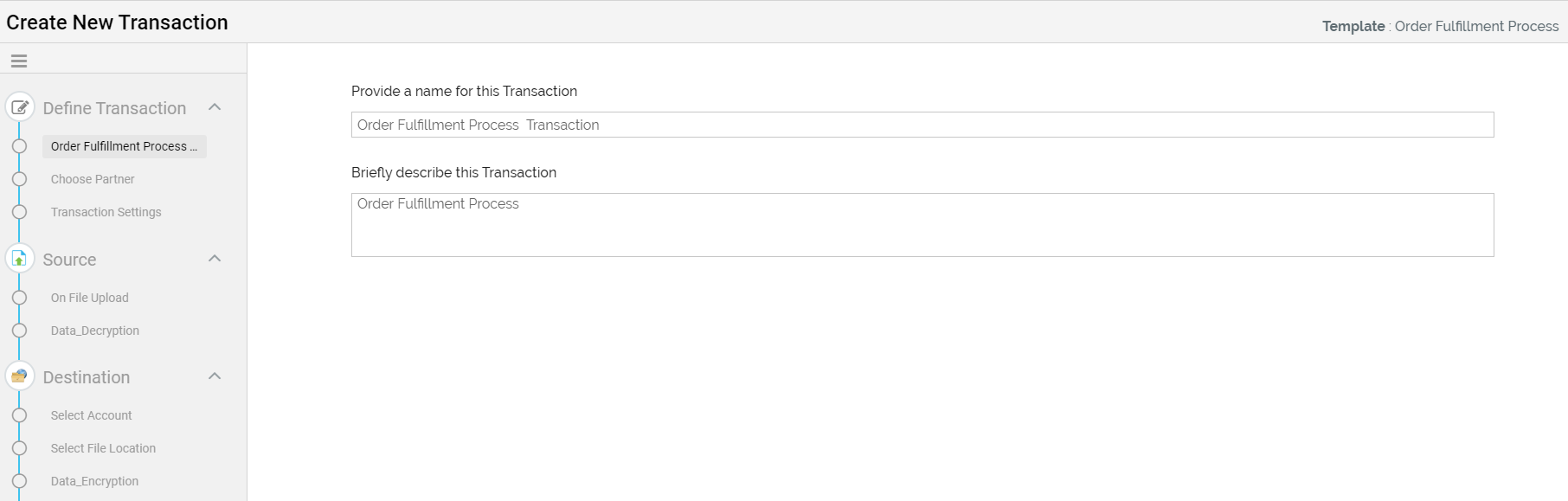
Task: Click the step circle beside Select File Location
Action: coord(19,448)
